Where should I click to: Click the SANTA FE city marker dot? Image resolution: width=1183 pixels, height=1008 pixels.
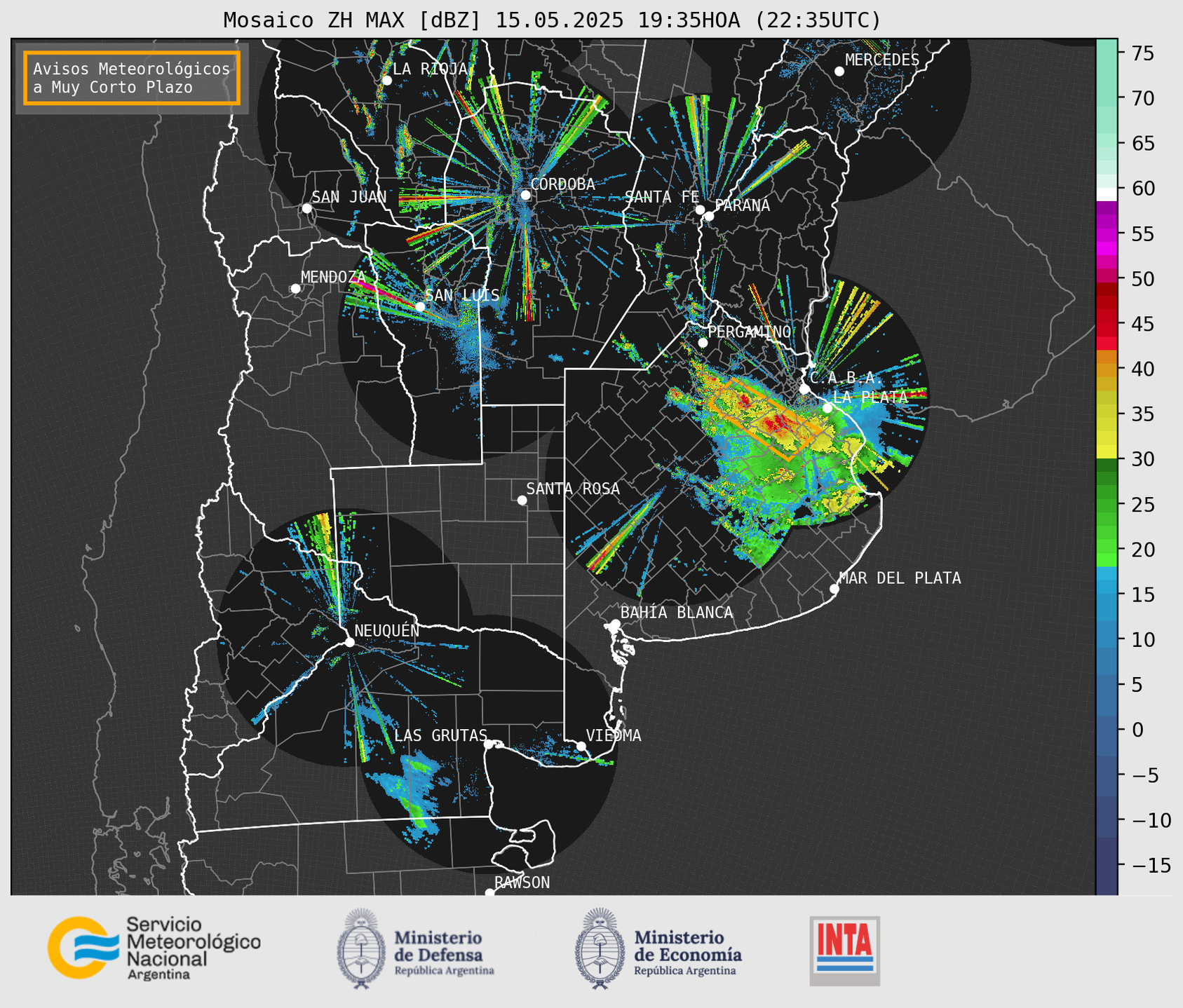[700, 210]
